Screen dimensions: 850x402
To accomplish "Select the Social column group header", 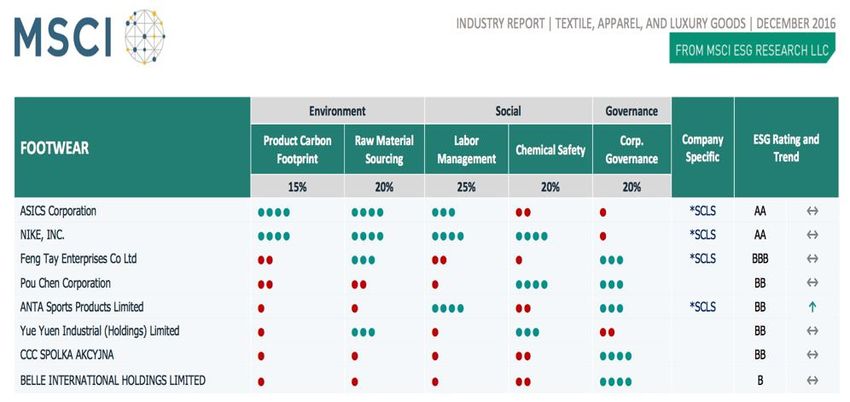I will click(508, 111).
